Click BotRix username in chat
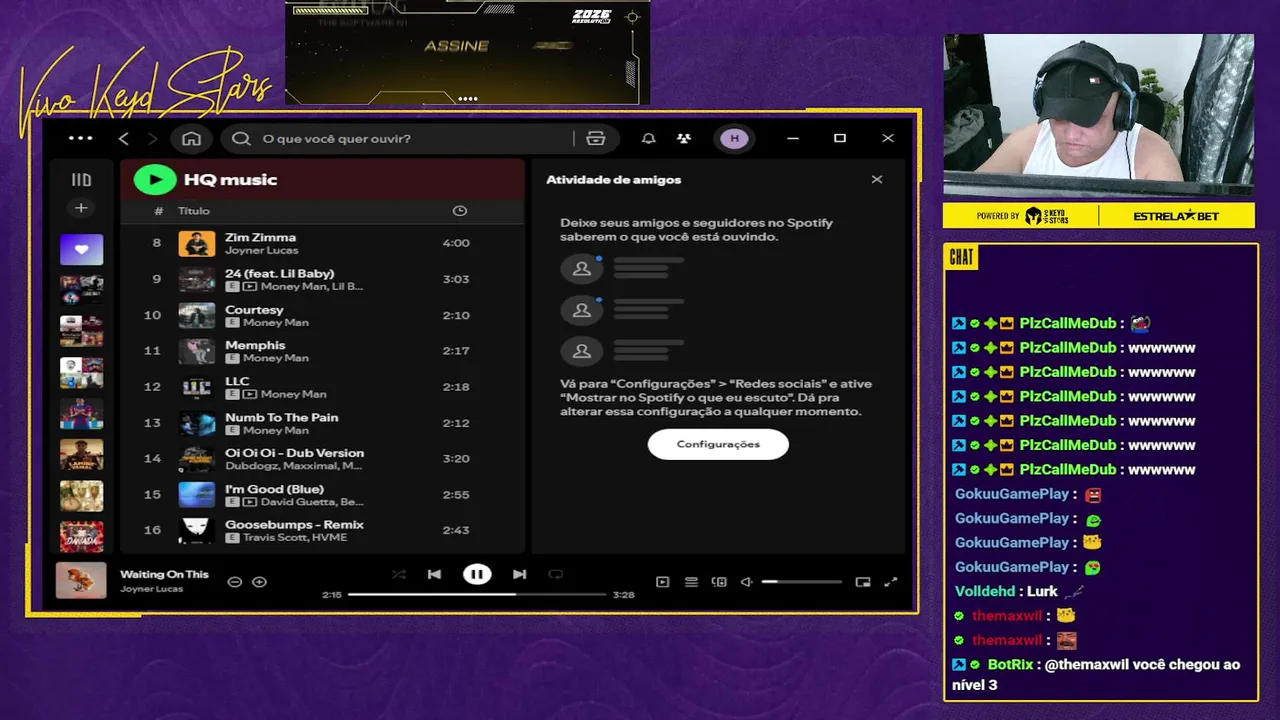The image size is (1280, 720). tap(1010, 664)
